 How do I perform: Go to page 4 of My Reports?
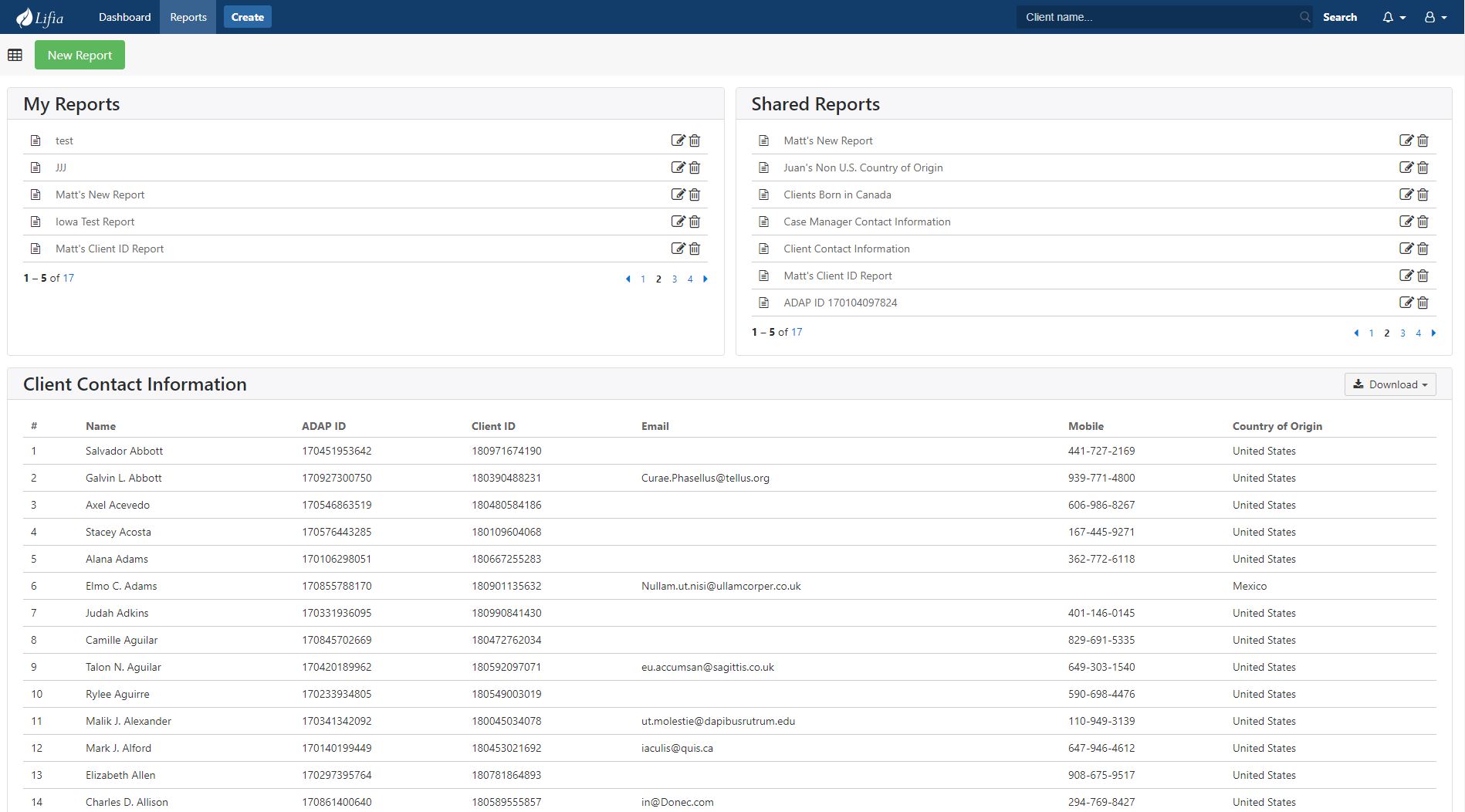[690, 279]
